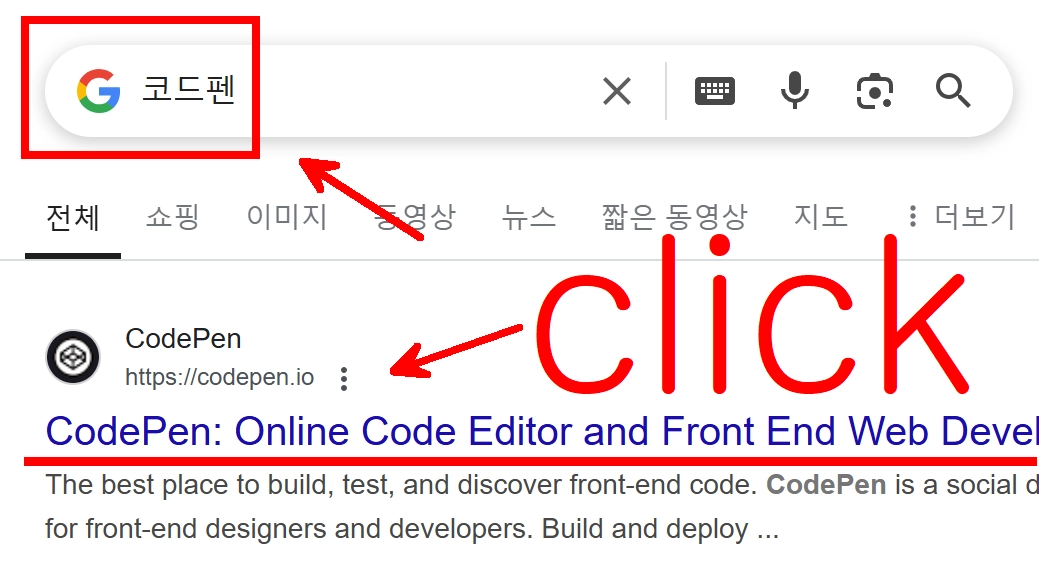Screen dimensions: 1039x585
Task: Search by image using camera icon
Action: (875, 91)
